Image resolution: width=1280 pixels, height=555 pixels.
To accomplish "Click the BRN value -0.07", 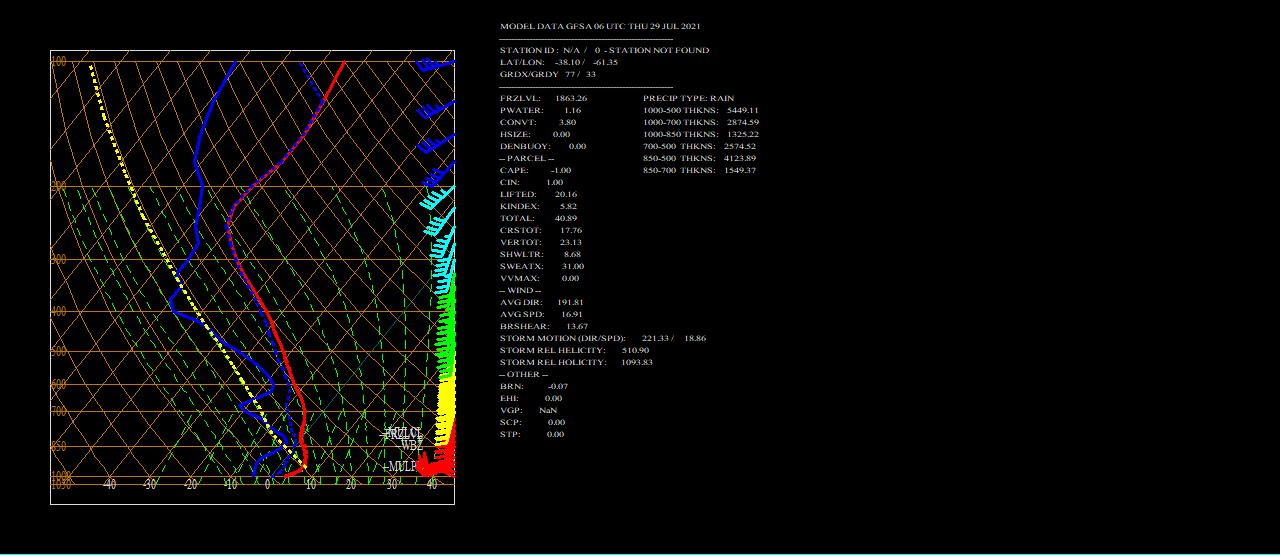I will (x=557, y=386).
